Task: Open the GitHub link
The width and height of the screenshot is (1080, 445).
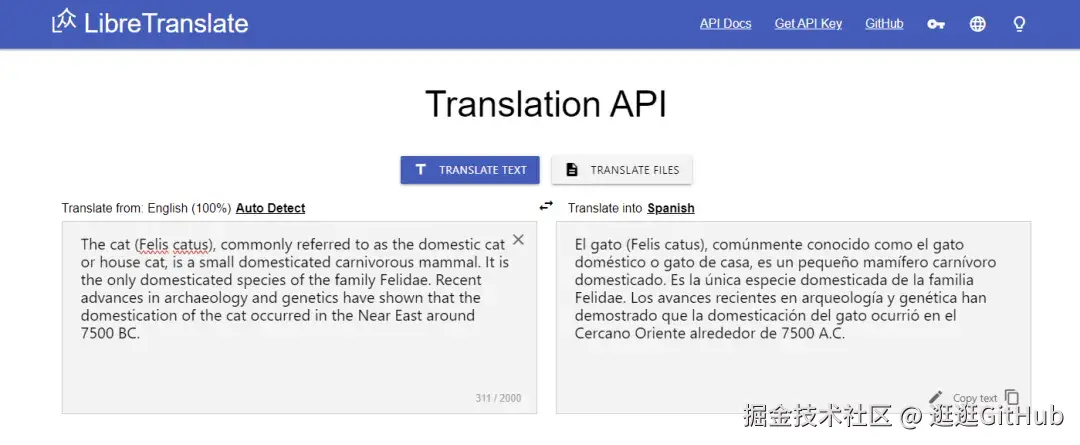Action: pyautogui.click(x=884, y=24)
